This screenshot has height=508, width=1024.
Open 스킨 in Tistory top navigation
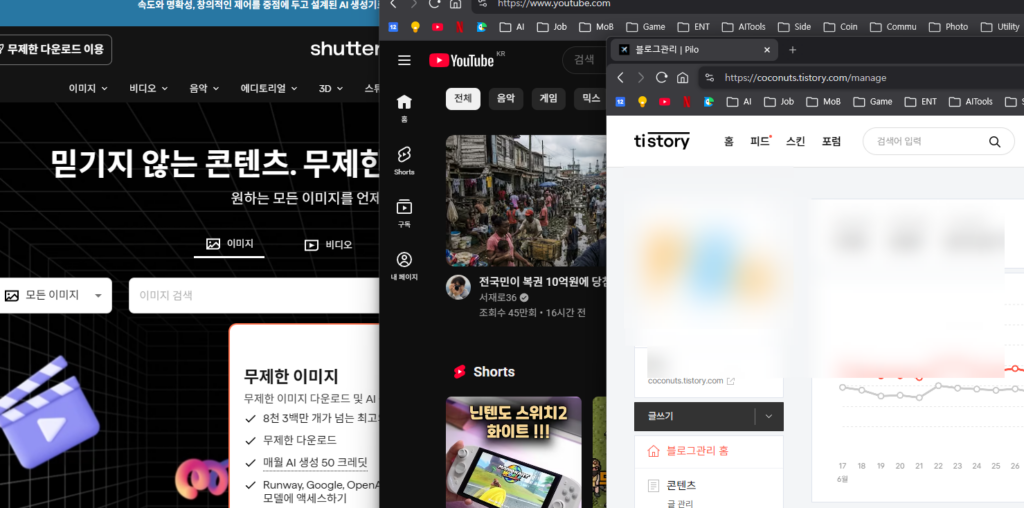pos(795,141)
